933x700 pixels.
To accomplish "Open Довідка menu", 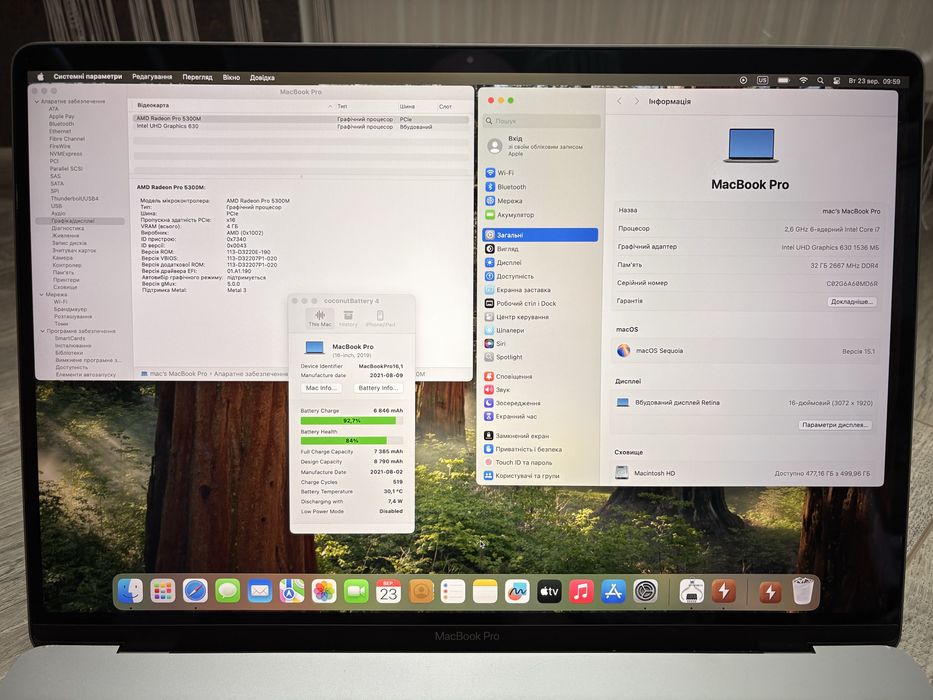I will coord(262,78).
